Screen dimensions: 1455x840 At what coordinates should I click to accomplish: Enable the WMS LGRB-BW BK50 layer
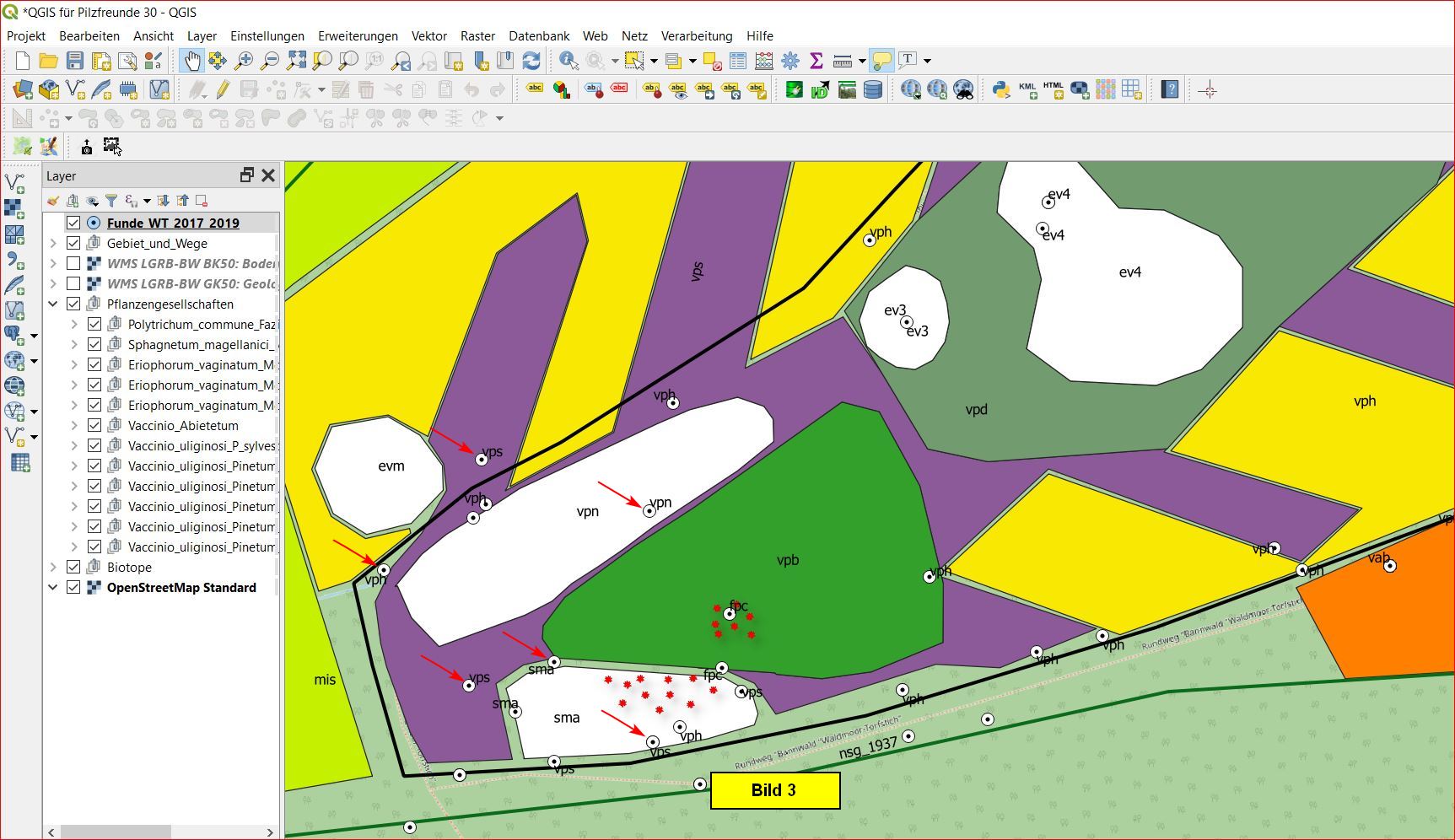click(x=73, y=263)
